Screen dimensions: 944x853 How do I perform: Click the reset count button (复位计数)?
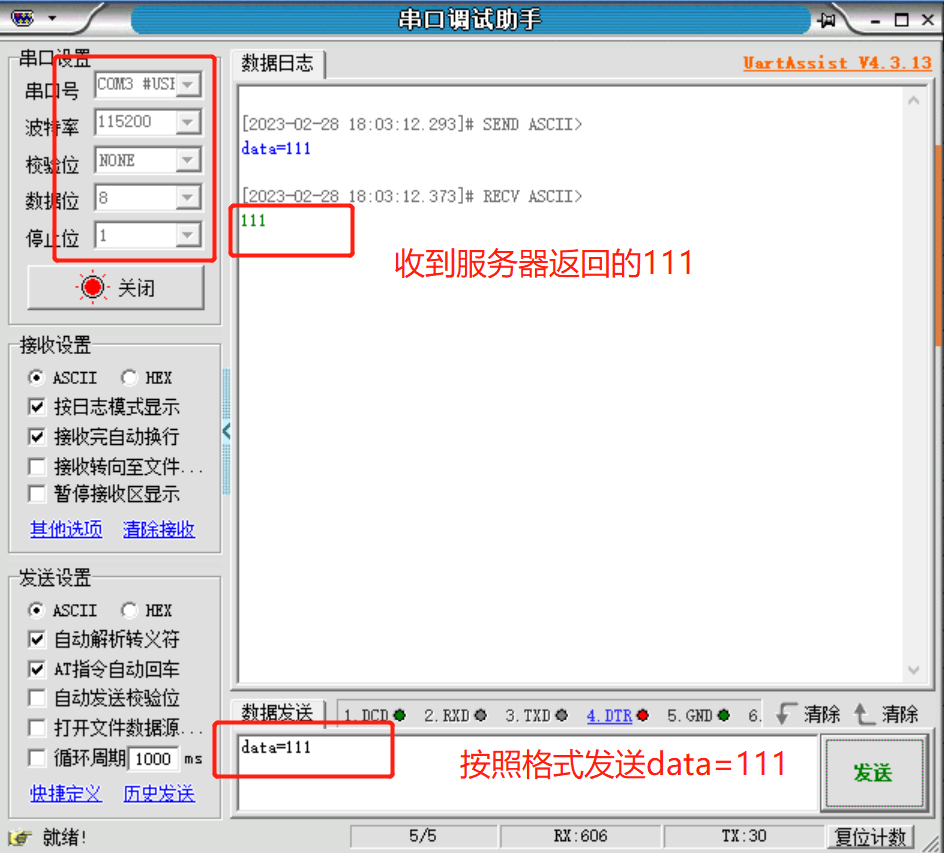(x=870, y=837)
